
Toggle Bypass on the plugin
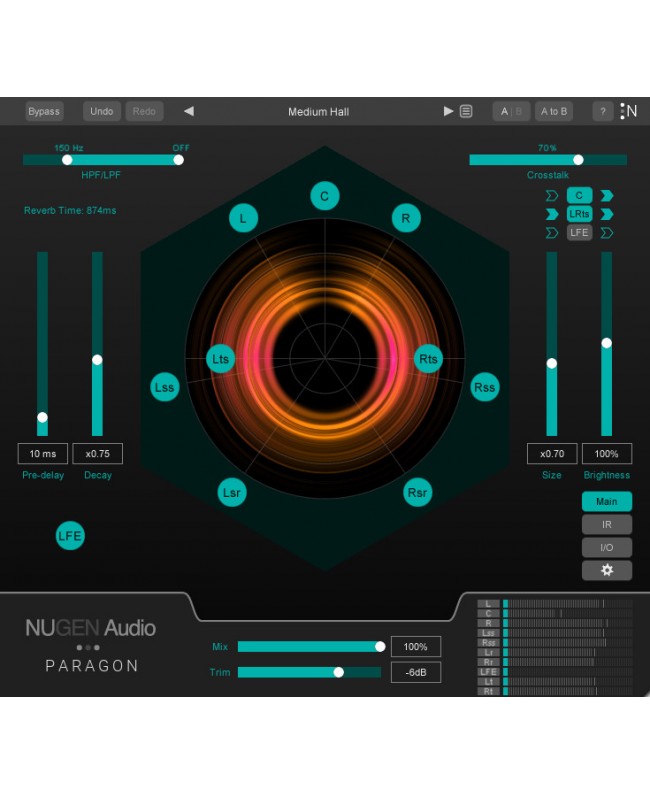44,111
